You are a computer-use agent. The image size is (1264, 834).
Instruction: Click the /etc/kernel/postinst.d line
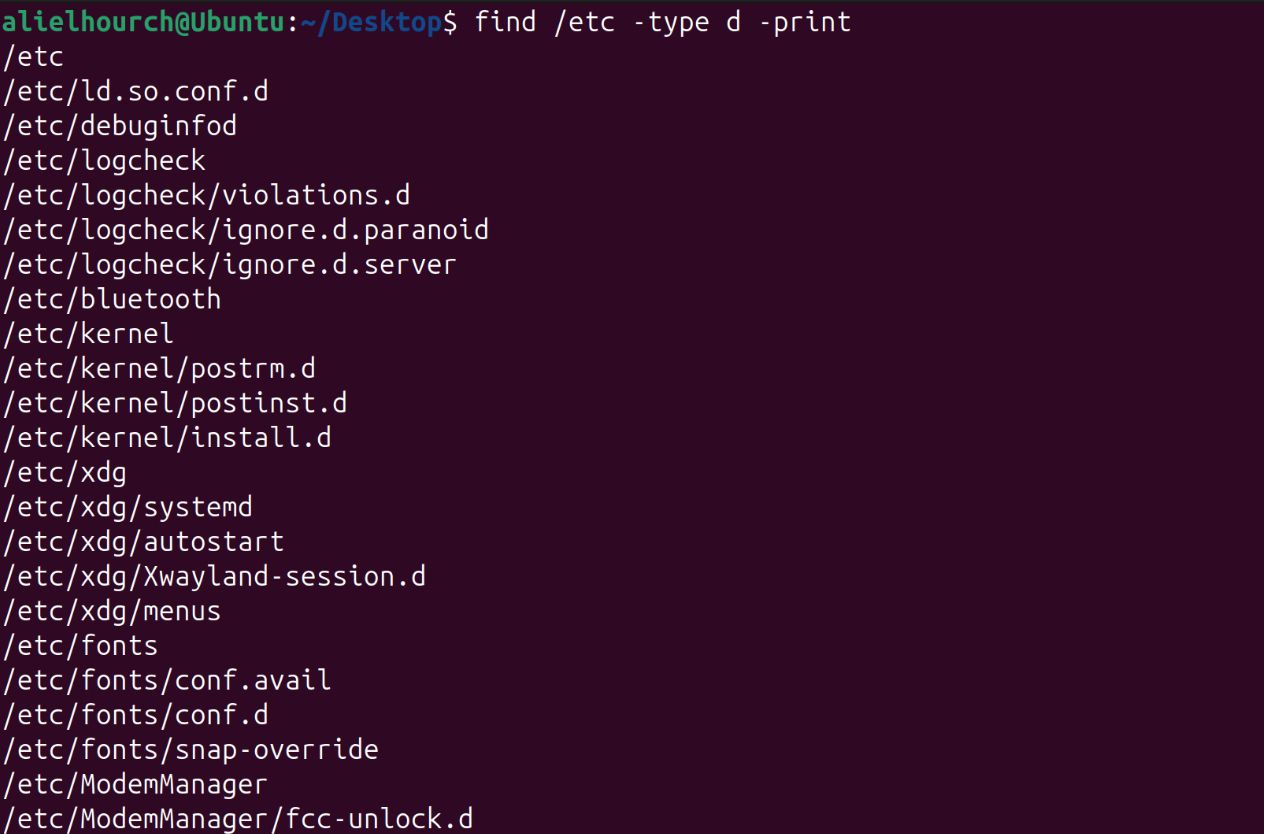175,403
